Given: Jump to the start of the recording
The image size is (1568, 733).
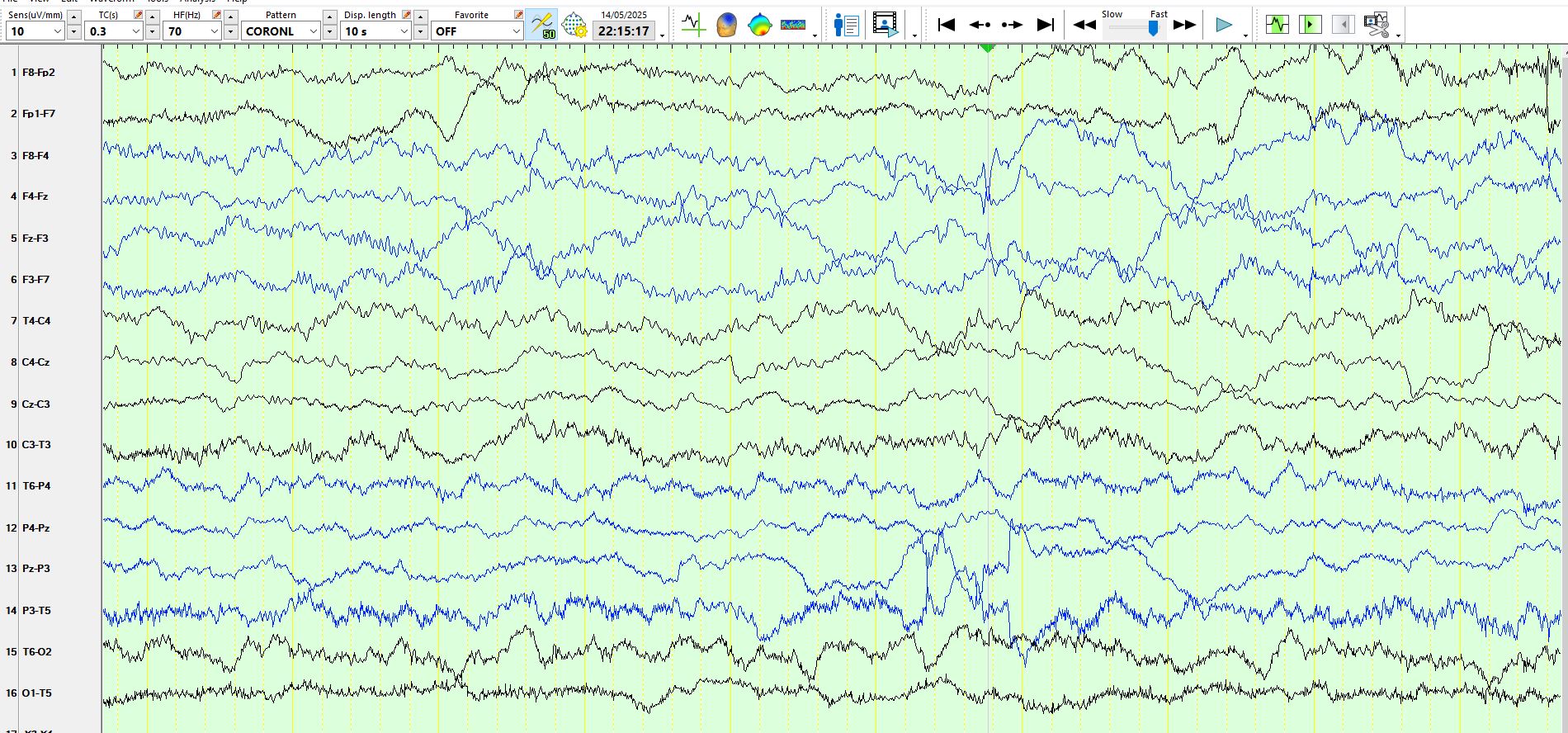Looking at the screenshot, I should tap(947, 25).
